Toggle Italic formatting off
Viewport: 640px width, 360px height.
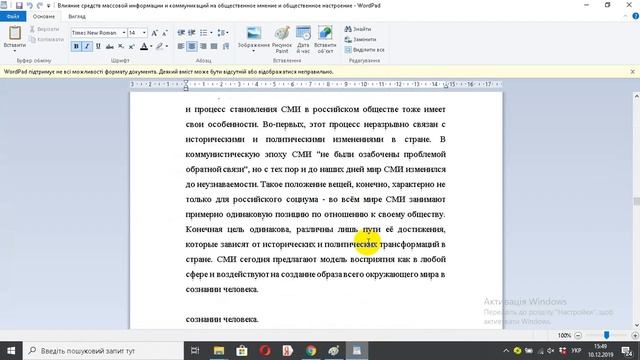pos(87,47)
